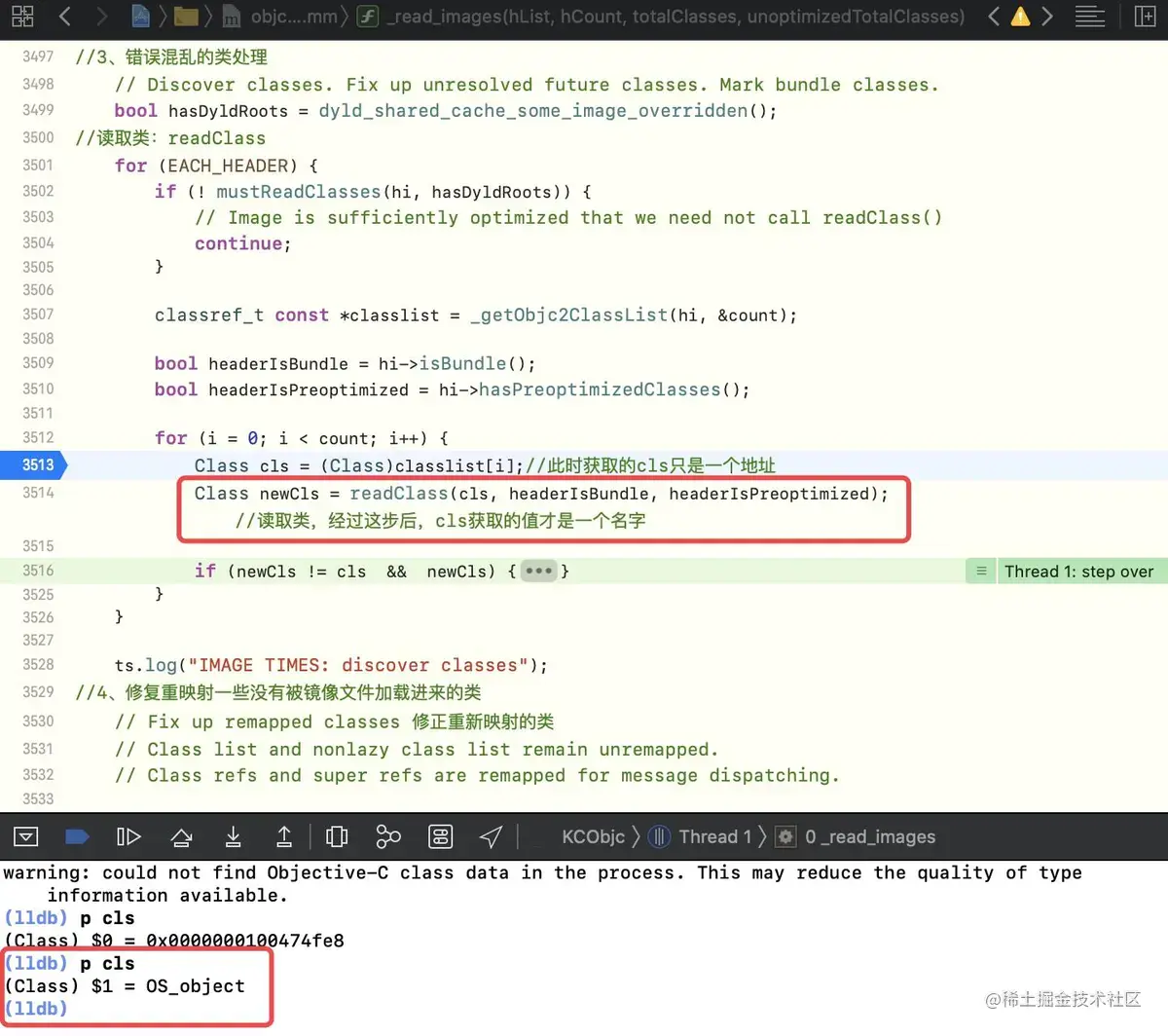The image size is (1168, 1036).
Task: Toggle breakpoints activation in the debug bar
Action: 77,836
